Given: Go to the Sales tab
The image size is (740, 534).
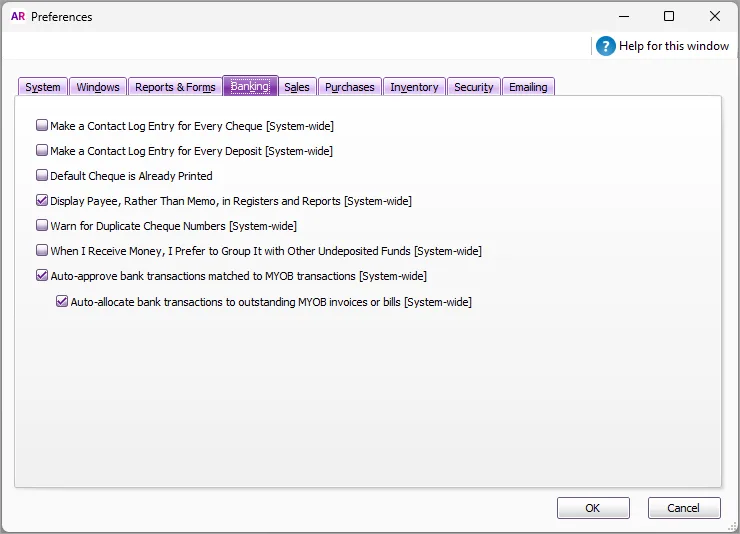Looking at the screenshot, I should tap(297, 87).
